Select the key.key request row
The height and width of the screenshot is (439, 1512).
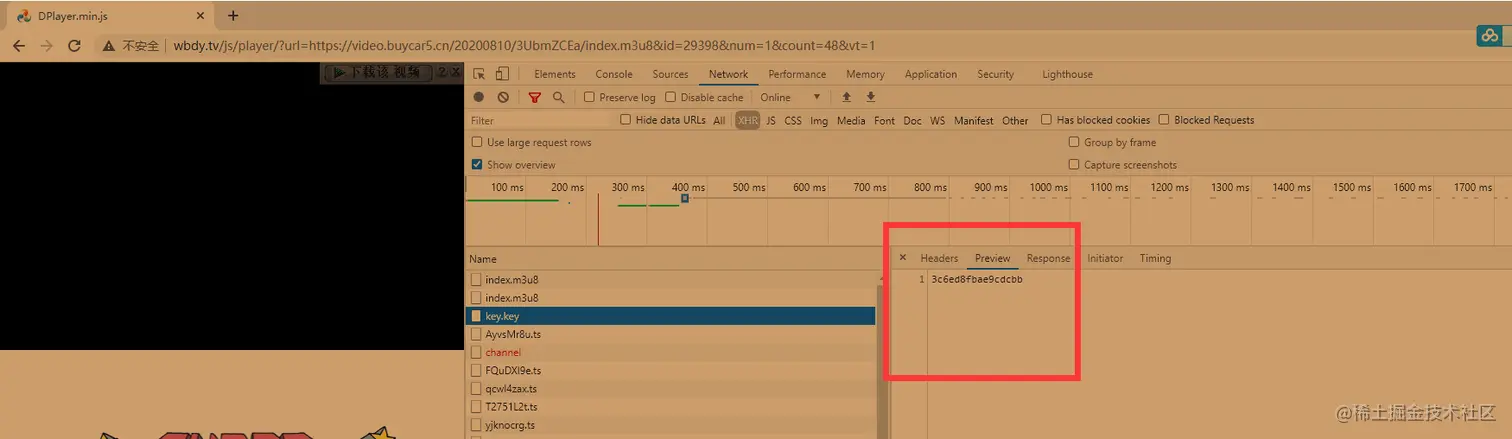tap(670, 316)
